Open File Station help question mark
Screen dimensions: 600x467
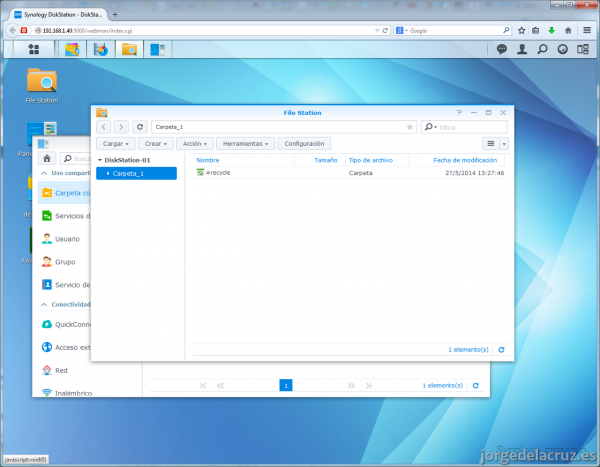click(459, 113)
